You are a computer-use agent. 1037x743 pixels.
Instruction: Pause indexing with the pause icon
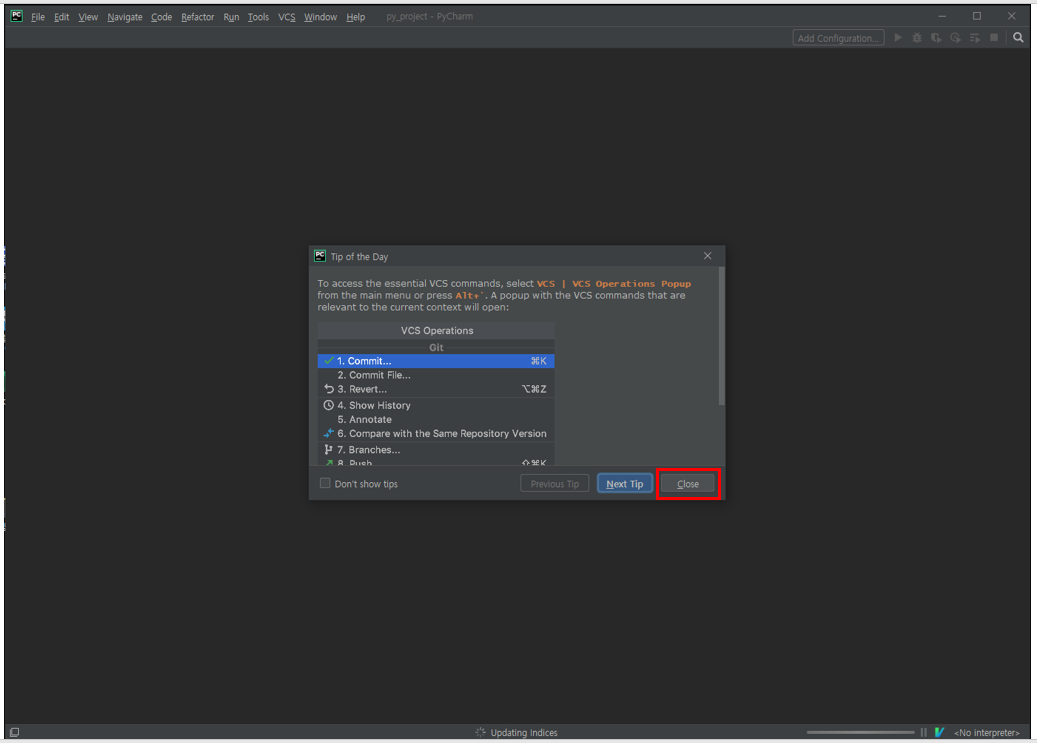[x=923, y=732]
